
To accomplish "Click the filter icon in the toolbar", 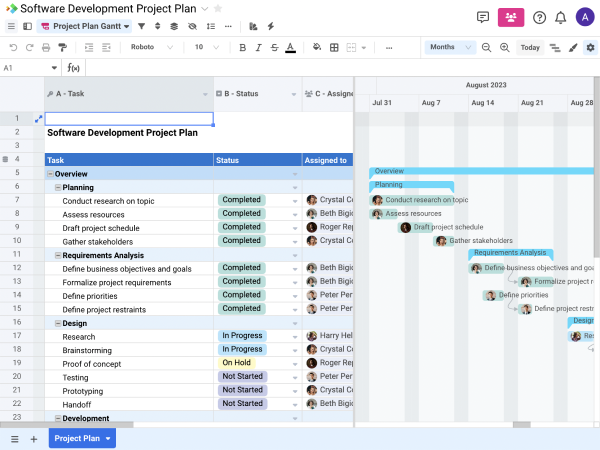I will click(x=142, y=27).
